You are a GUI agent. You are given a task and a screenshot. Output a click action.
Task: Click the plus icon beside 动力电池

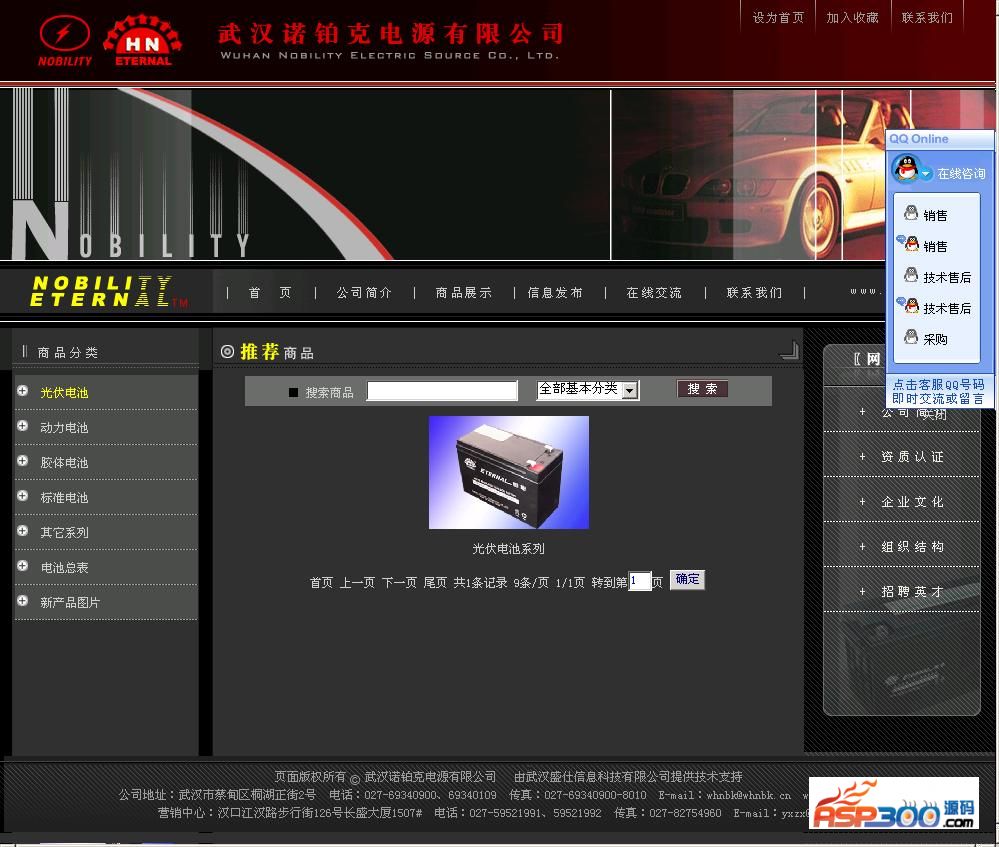point(23,426)
